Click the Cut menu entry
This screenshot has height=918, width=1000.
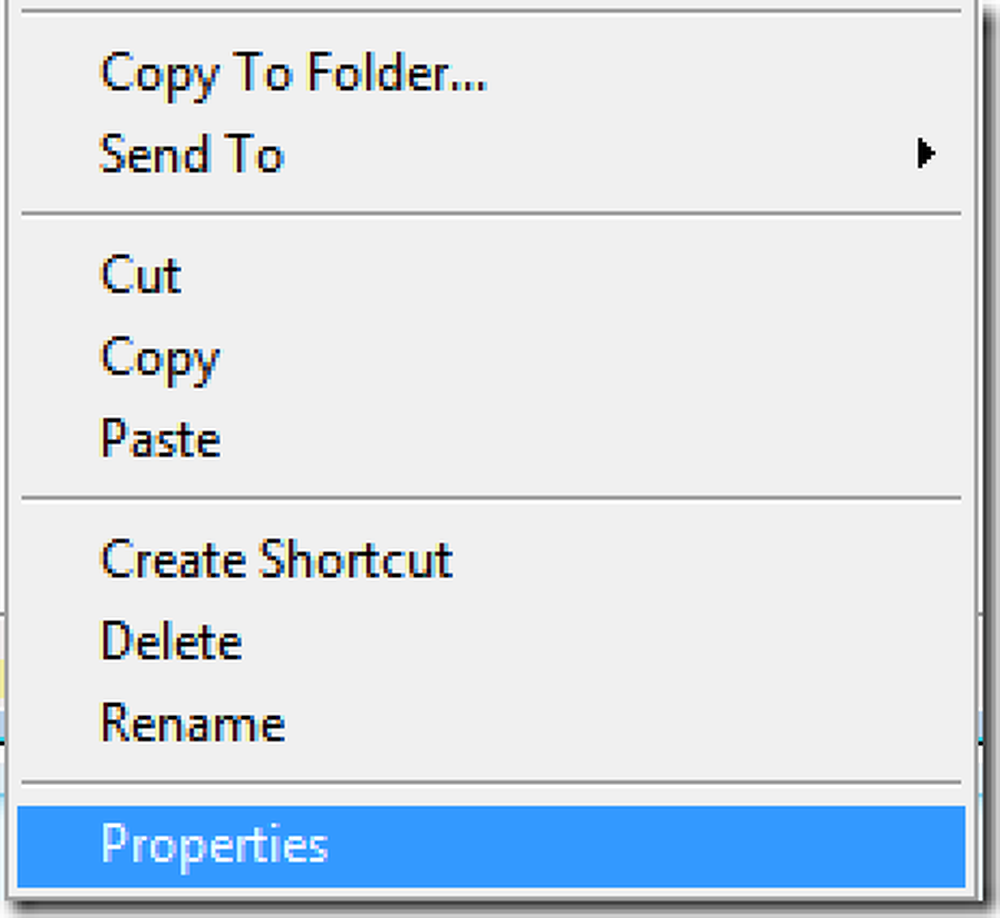point(491,275)
